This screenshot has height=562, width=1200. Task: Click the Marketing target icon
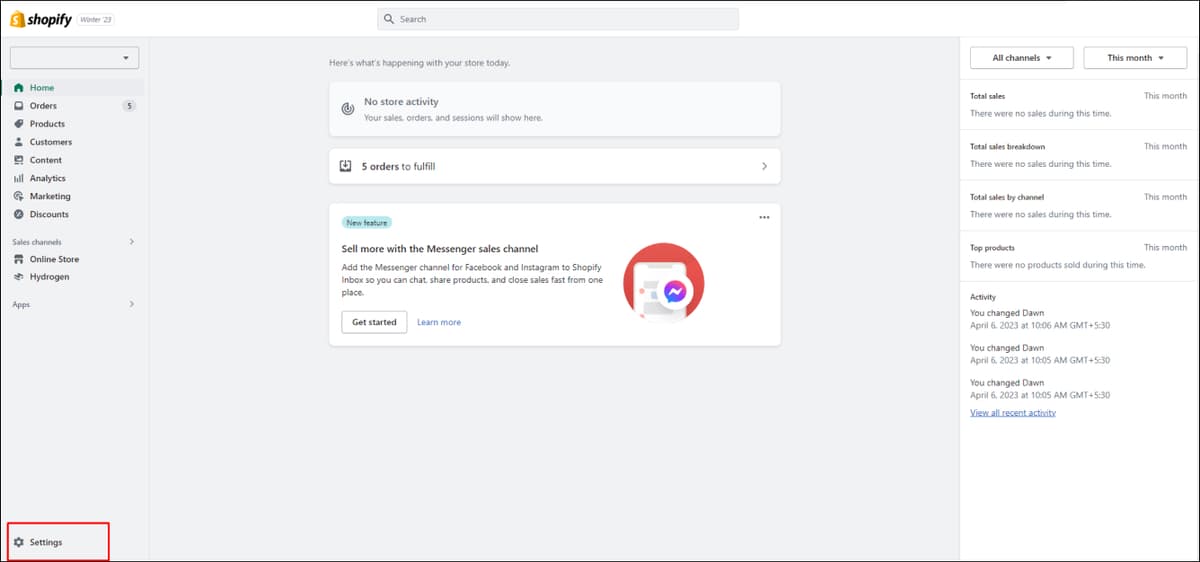(18, 196)
